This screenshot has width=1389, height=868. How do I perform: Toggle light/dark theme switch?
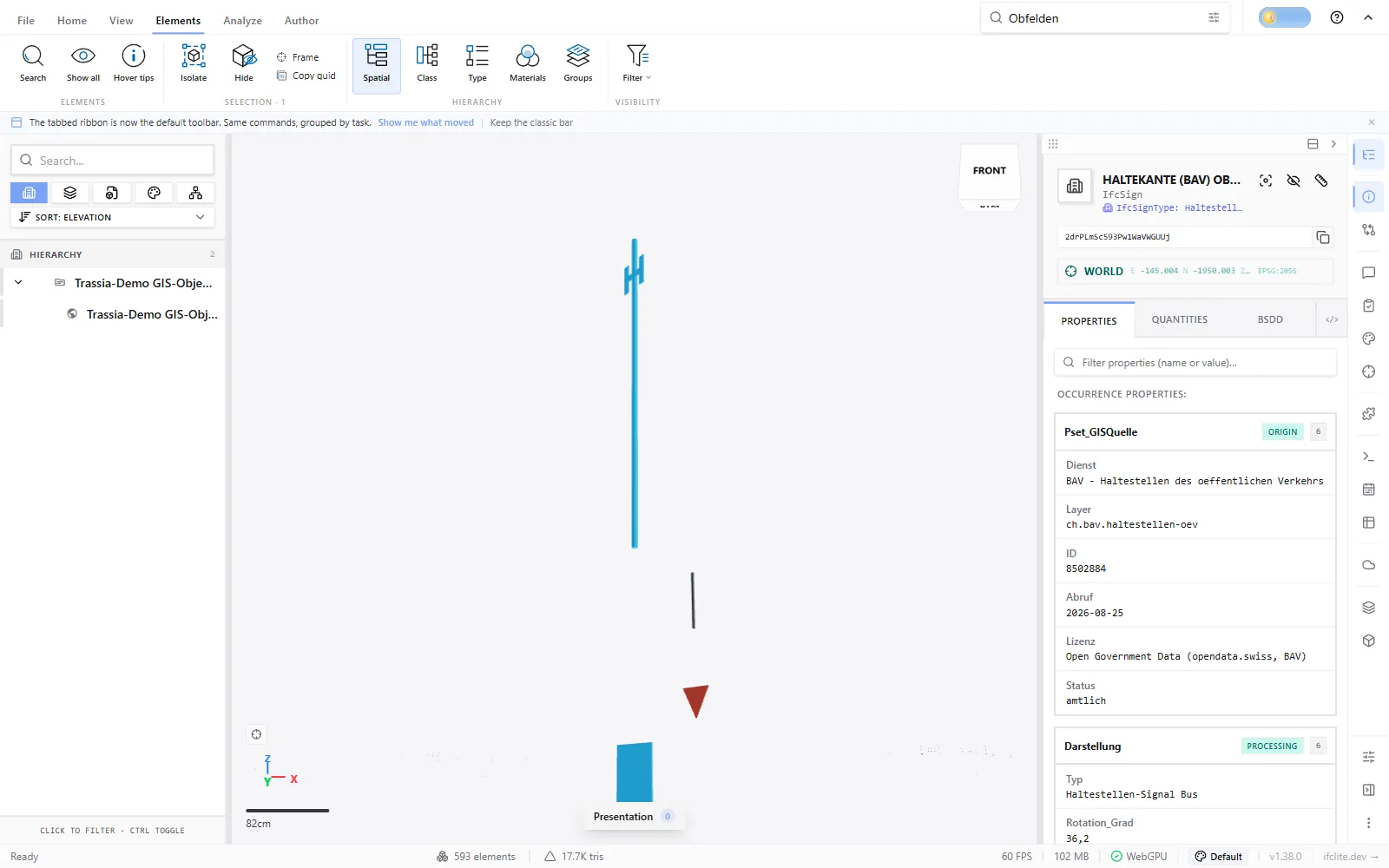point(1285,17)
